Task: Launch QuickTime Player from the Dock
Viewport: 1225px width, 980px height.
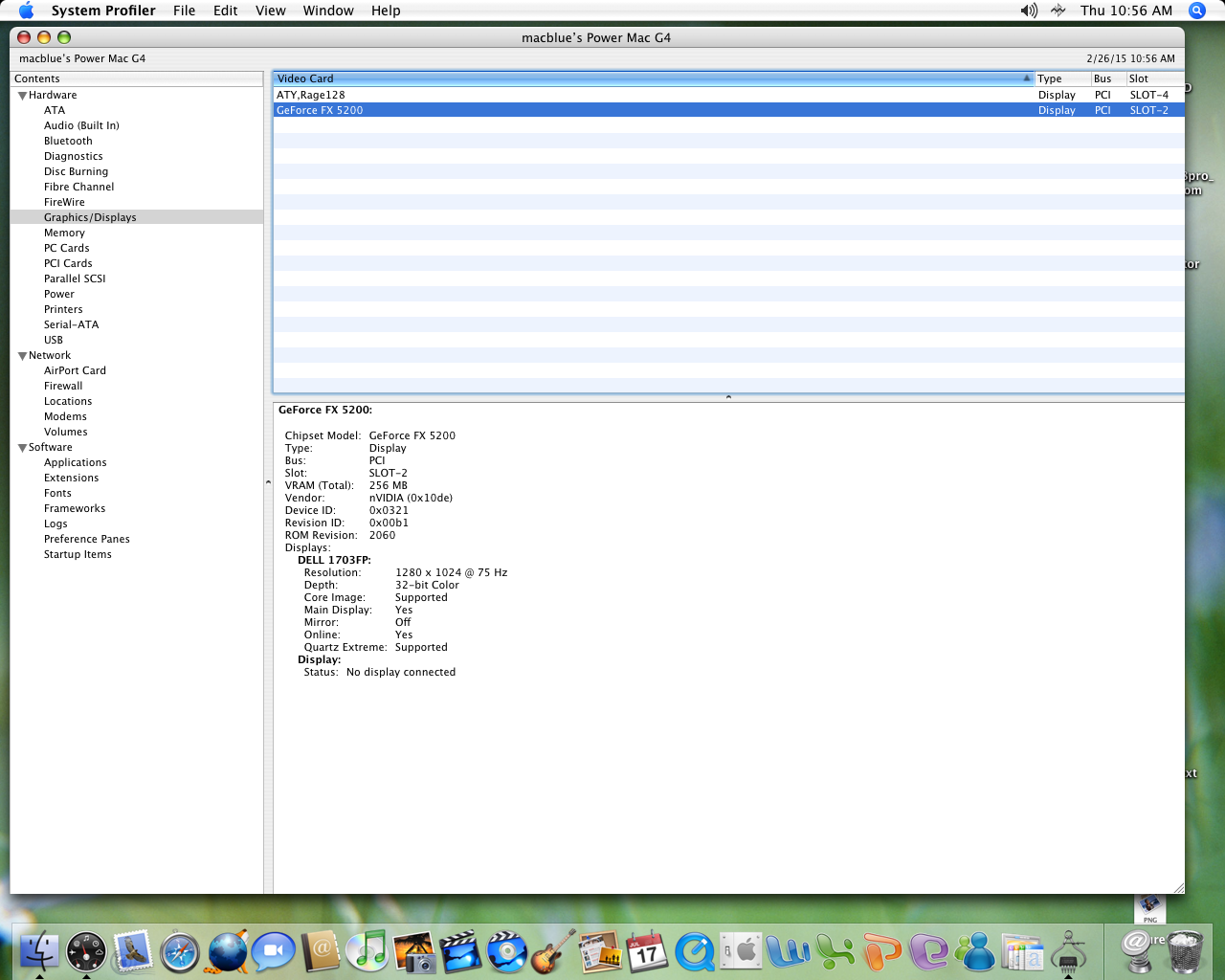Action: point(695,951)
